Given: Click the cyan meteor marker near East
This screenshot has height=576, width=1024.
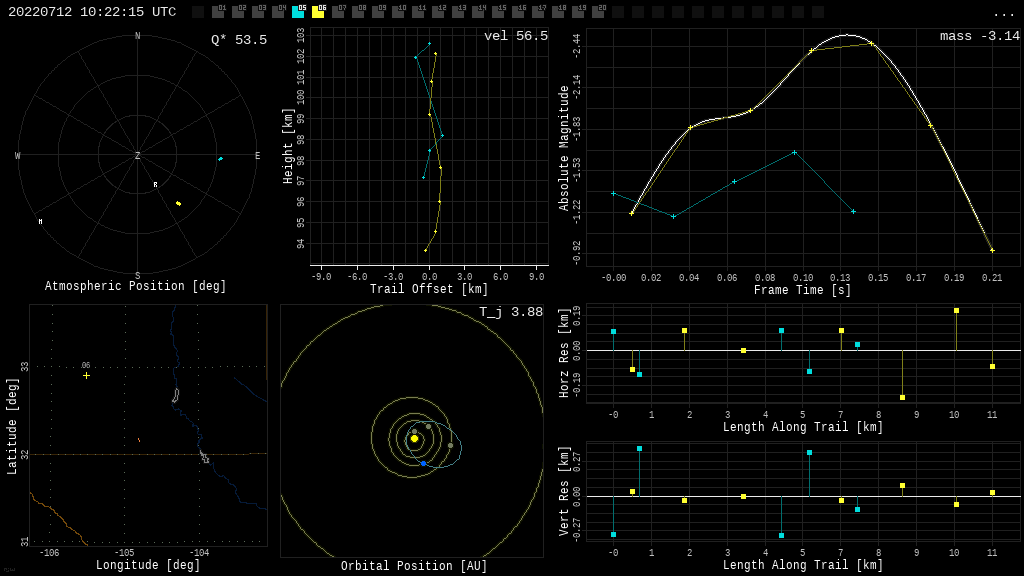Looking at the screenshot, I should 220,159.
